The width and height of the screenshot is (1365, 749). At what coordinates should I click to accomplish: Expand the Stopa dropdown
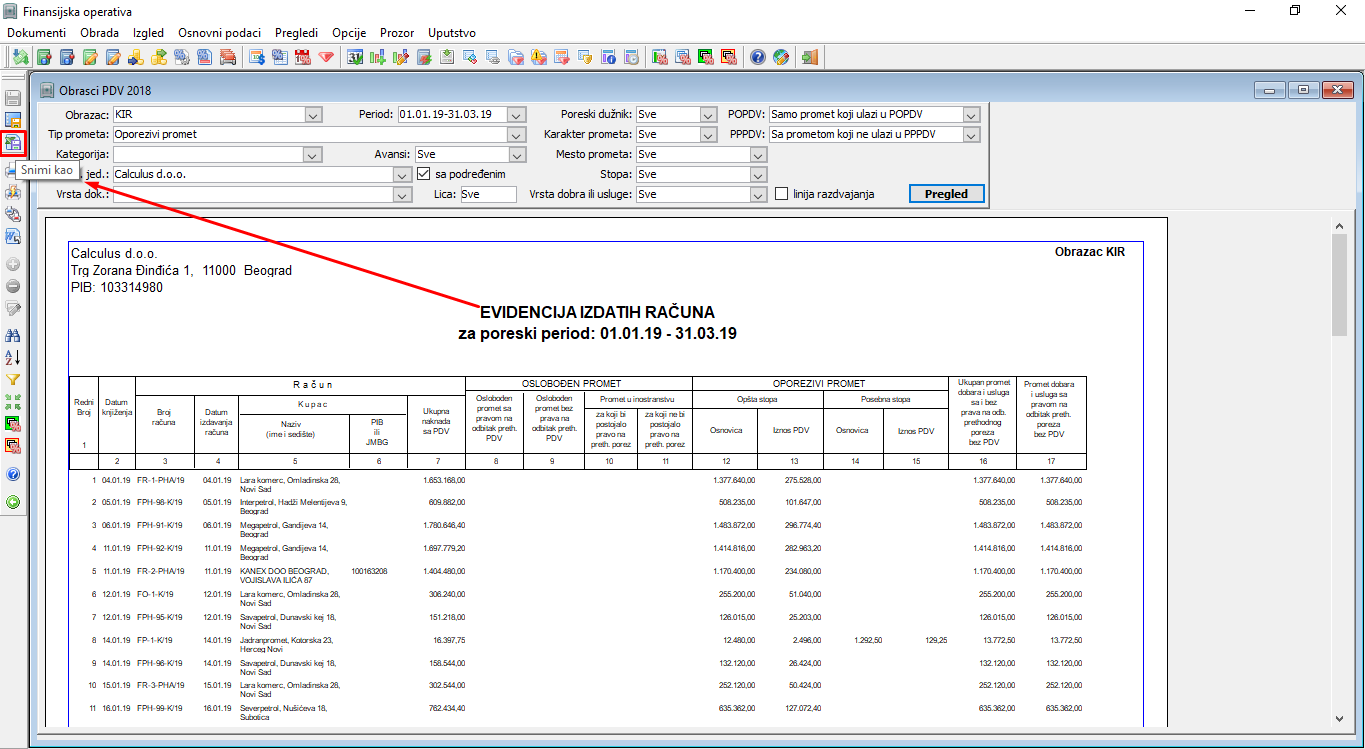(x=757, y=174)
